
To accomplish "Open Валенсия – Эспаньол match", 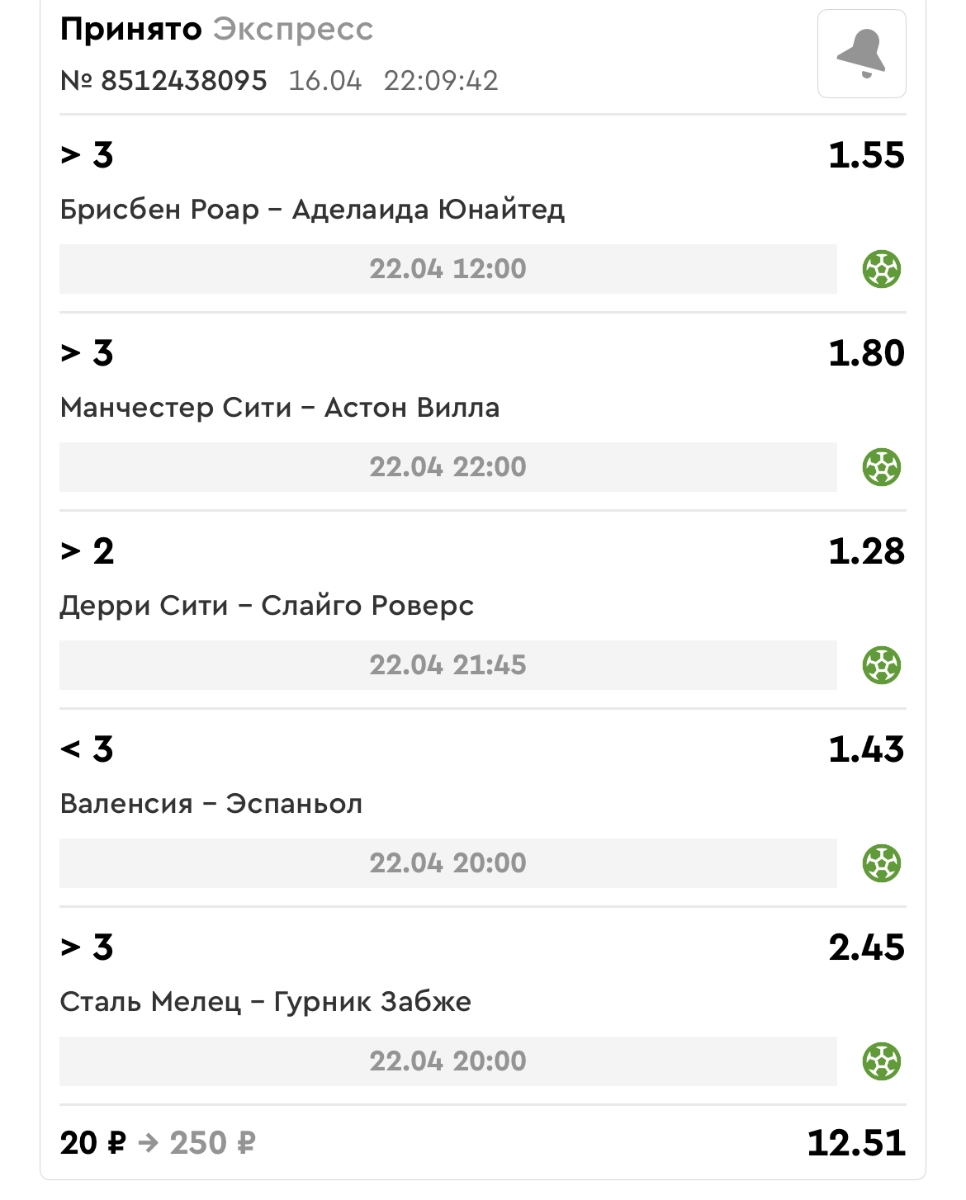I will coord(211,804).
